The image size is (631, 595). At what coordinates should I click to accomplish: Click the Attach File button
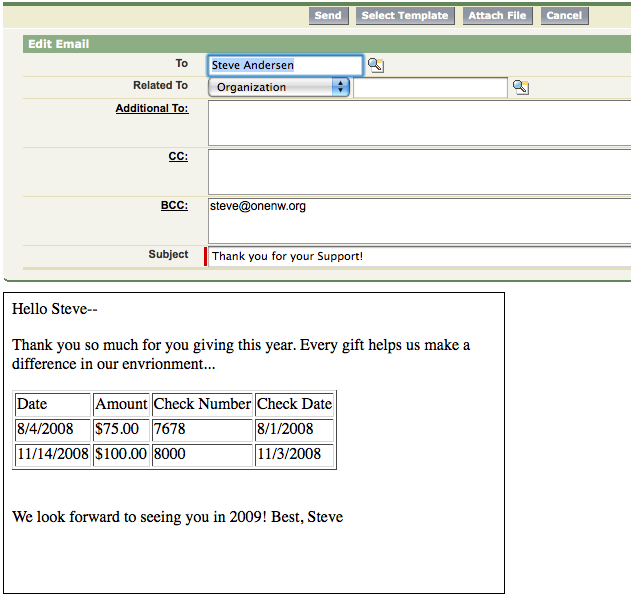point(497,16)
